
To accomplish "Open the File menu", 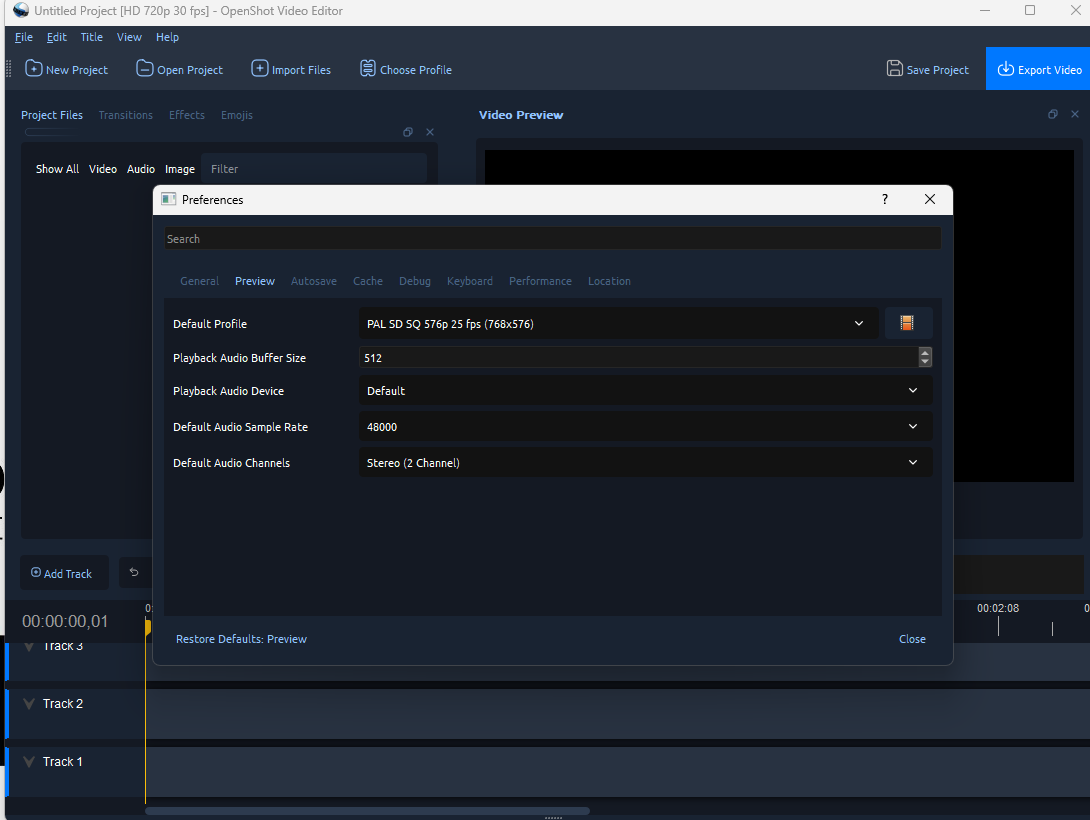I will [x=24, y=37].
